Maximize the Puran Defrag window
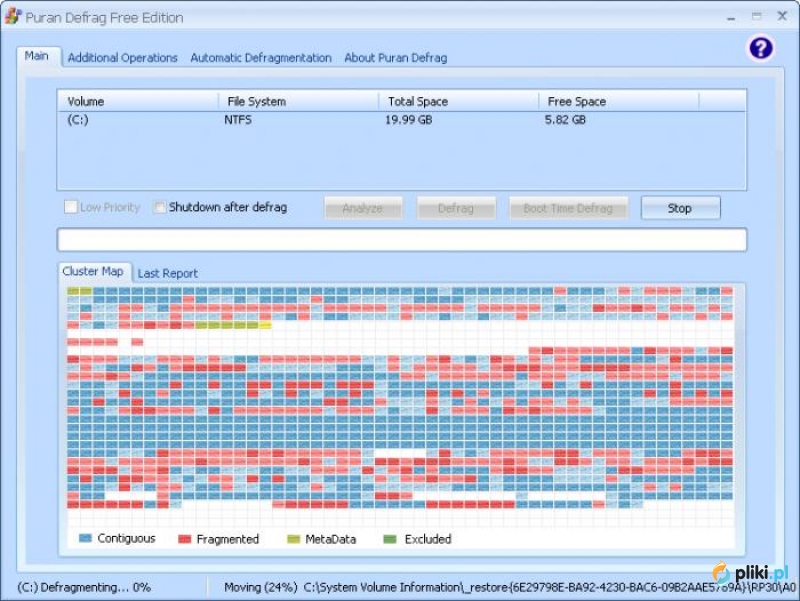 757,16
